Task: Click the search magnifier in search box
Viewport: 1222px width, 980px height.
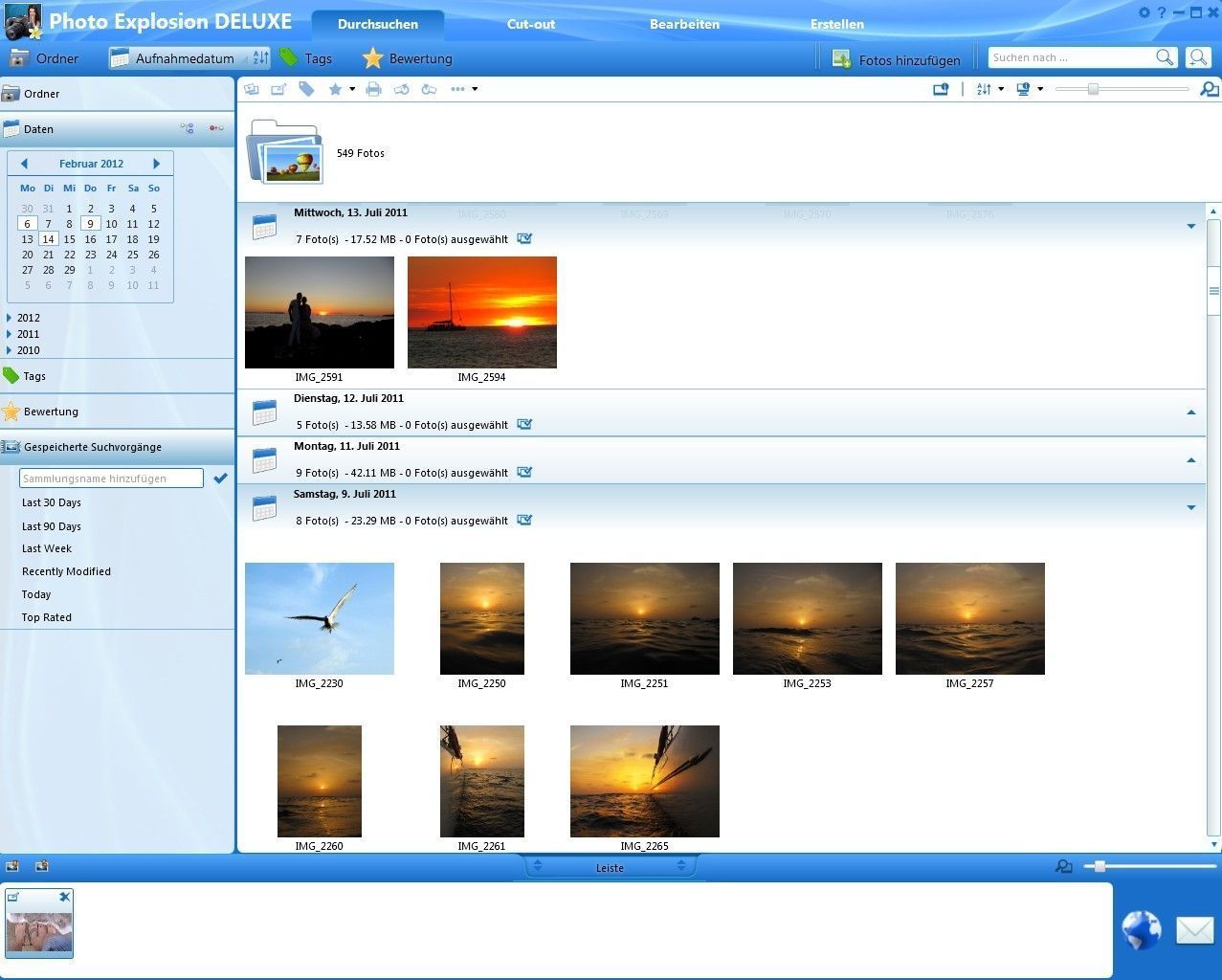Action: pos(1164,57)
